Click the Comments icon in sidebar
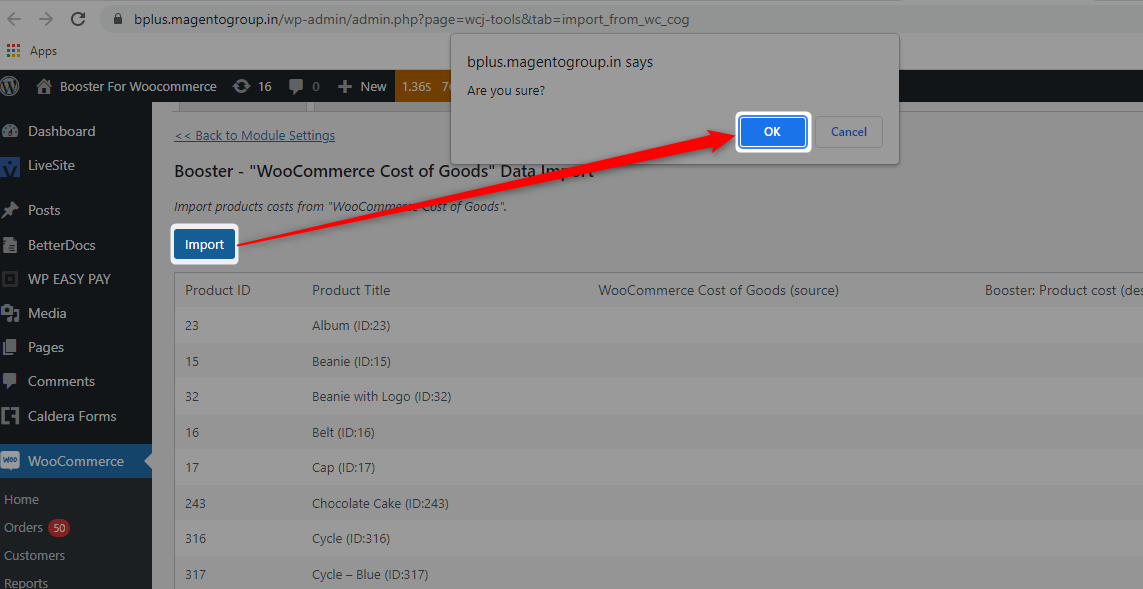1143x589 pixels. [10, 381]
